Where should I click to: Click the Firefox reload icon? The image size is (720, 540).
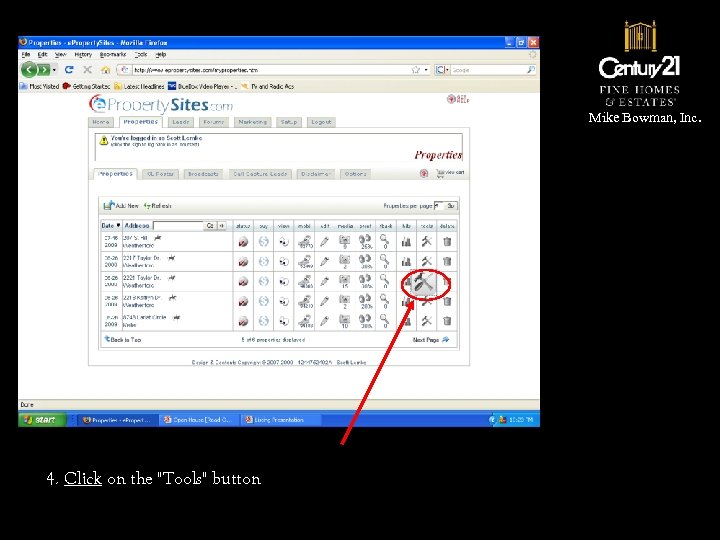click(69, 70)
